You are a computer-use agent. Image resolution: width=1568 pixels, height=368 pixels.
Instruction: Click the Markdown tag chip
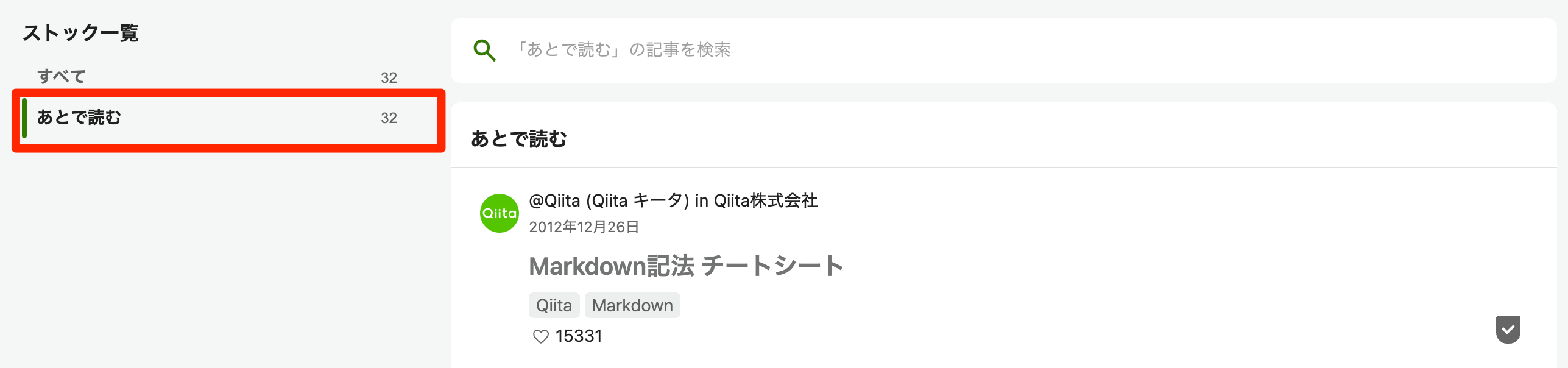tap(632, 305)
